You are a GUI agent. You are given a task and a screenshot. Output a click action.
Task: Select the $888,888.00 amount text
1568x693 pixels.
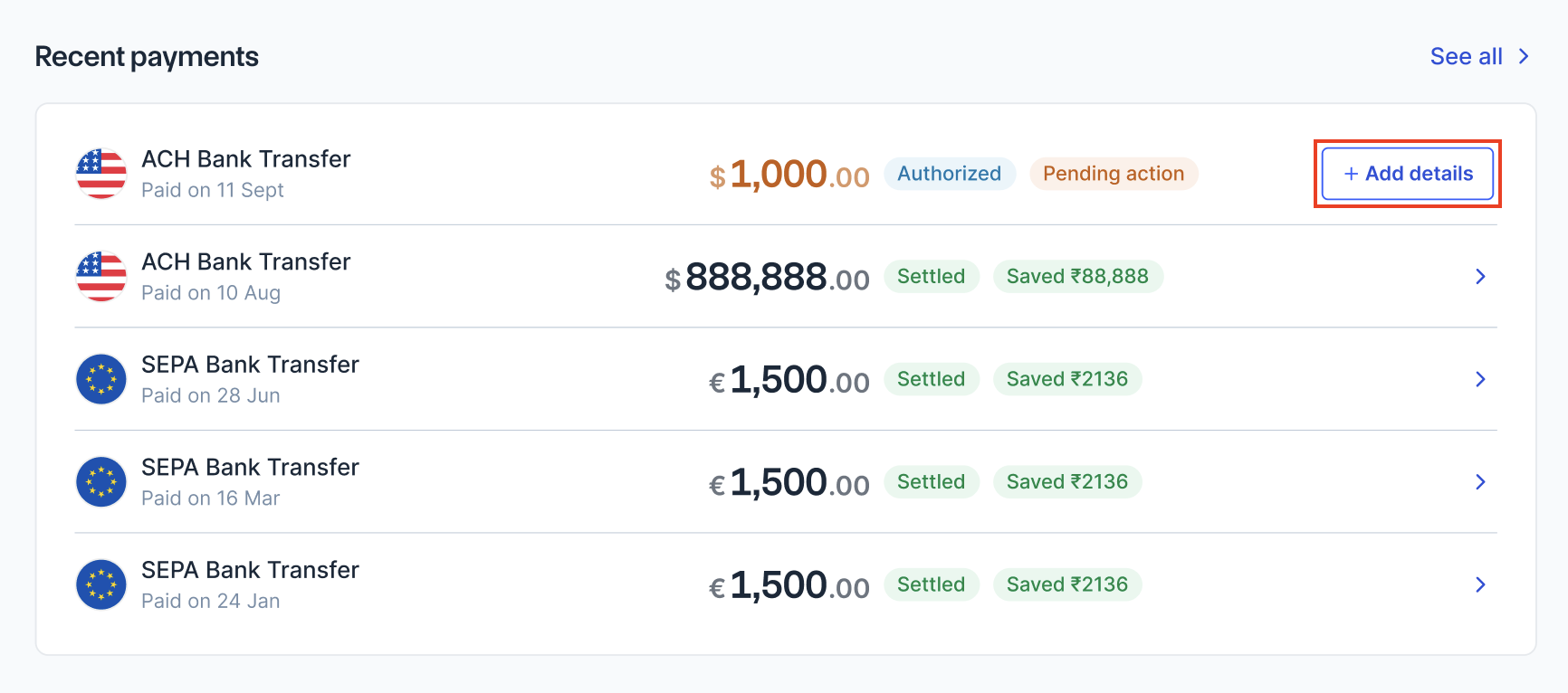(x=768, y=278)
